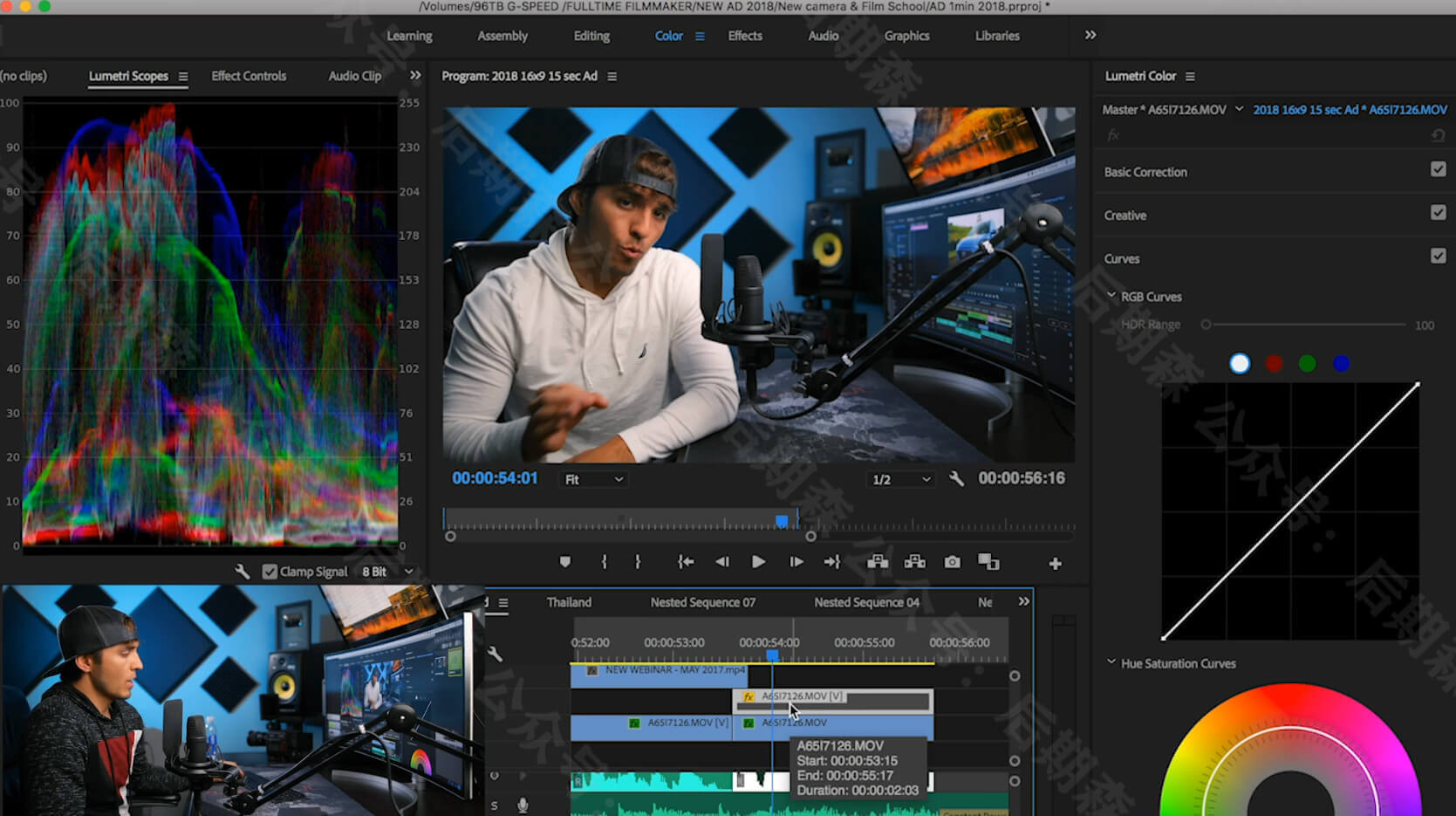
Task: Open the Lumetri Scopes panel menu
Action: pos(183,77)
